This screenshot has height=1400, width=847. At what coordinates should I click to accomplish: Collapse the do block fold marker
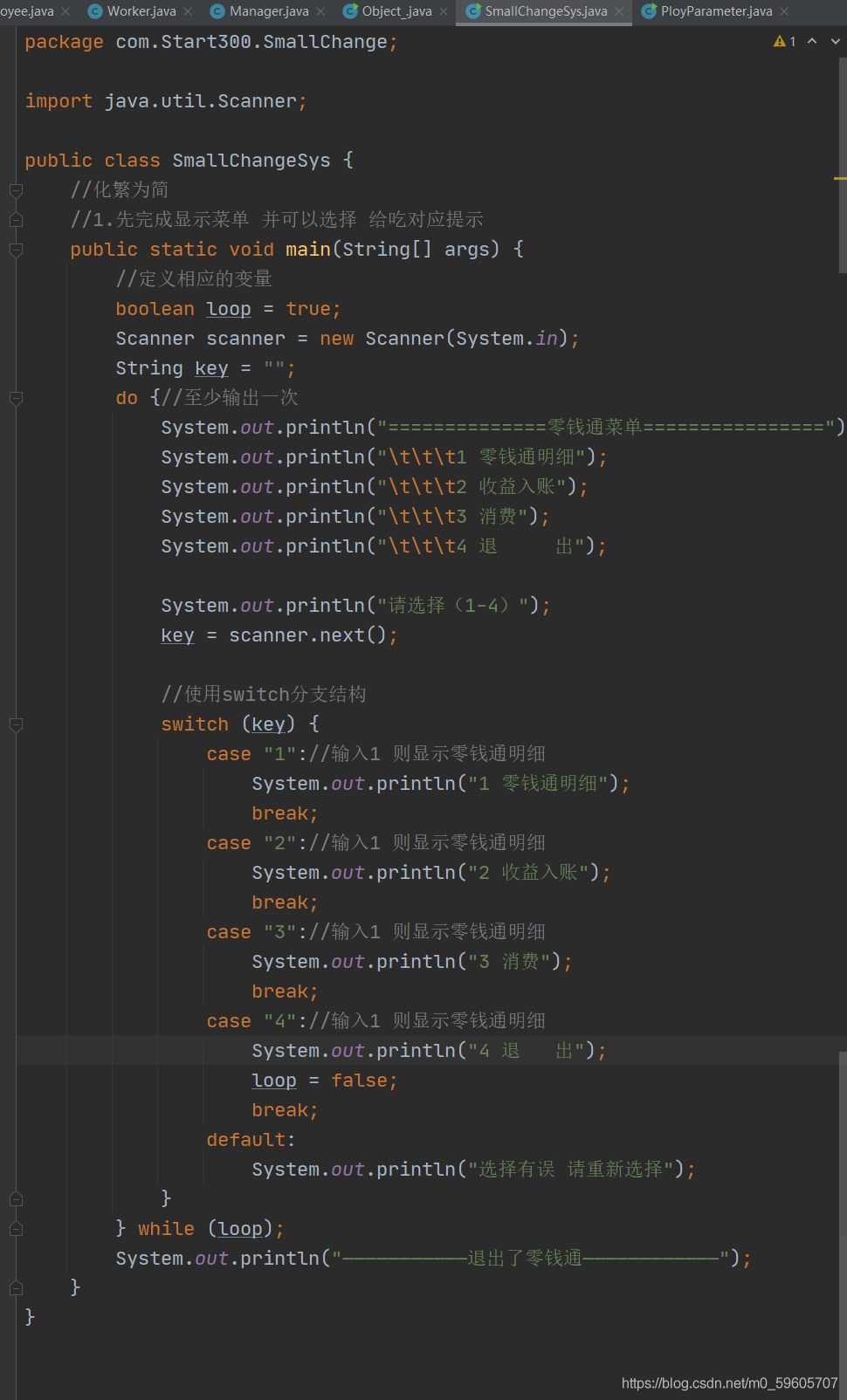16,398
